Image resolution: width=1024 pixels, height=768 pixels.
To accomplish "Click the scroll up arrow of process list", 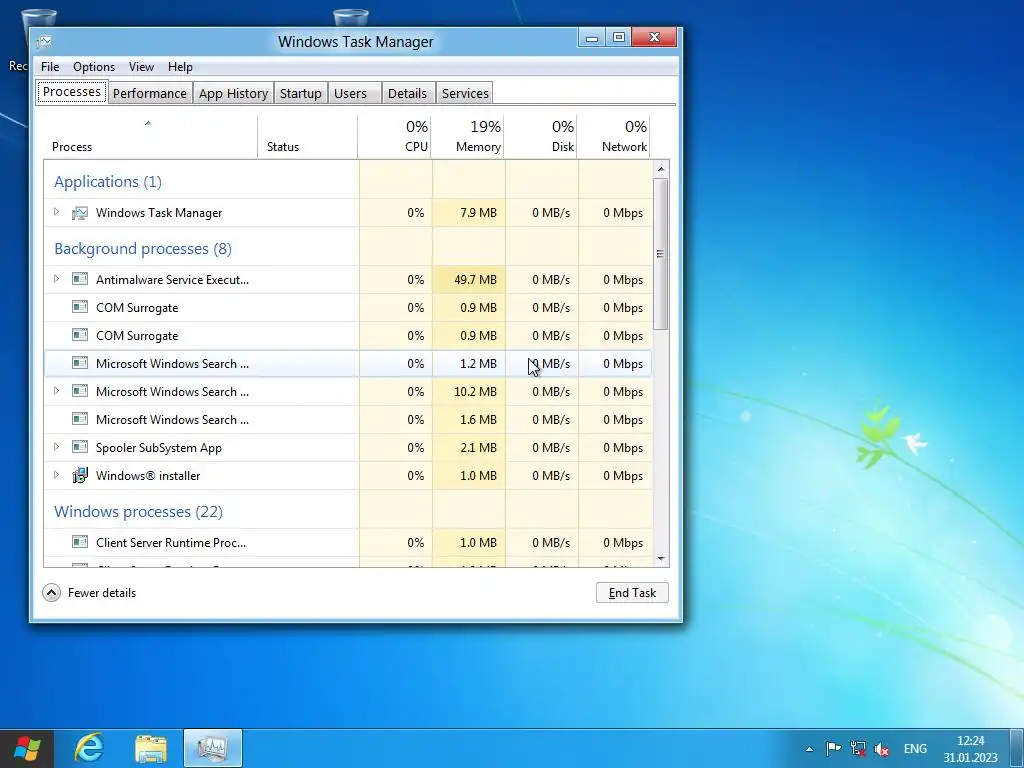I will pos(660,169).
